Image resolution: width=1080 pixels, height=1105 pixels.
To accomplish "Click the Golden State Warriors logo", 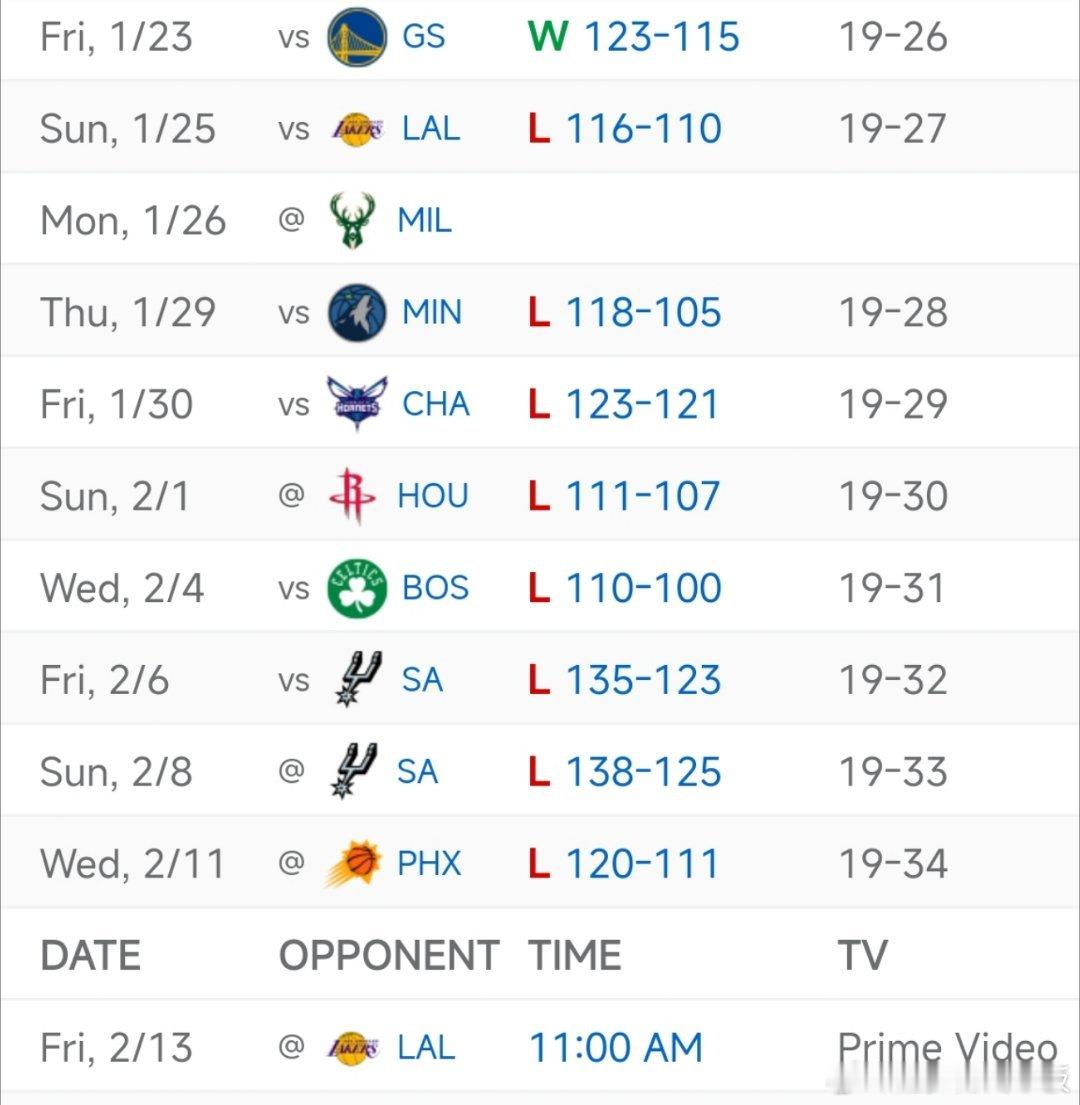I will click(357, 37).
